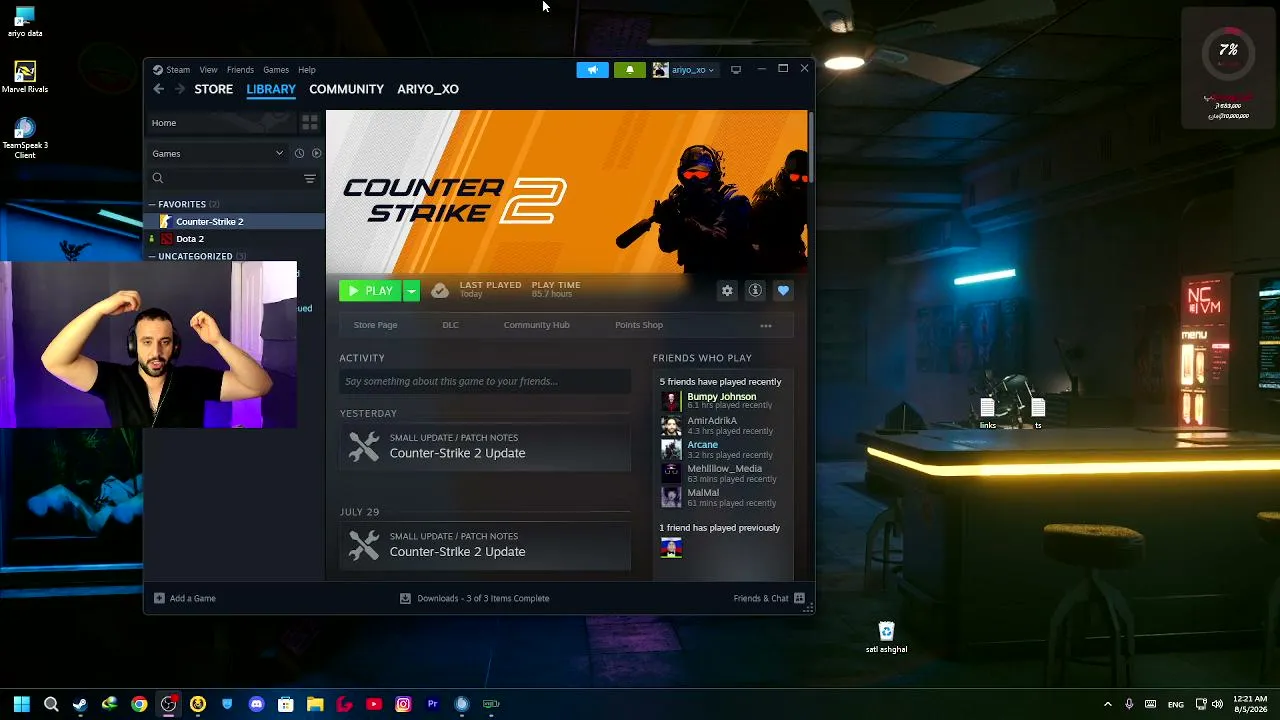Open the Friends menu in Steam
Screen dimensions: 1280x720
[x=240, y=70]
